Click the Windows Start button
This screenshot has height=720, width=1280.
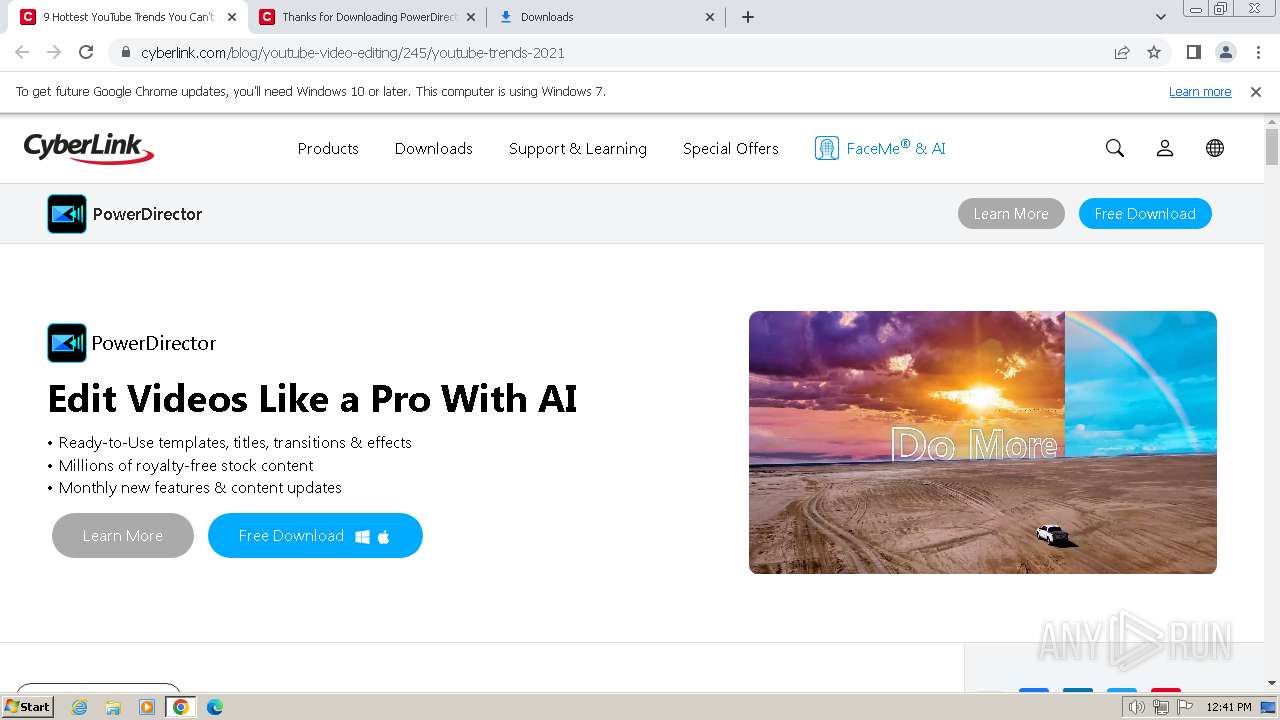click(28, 707)
